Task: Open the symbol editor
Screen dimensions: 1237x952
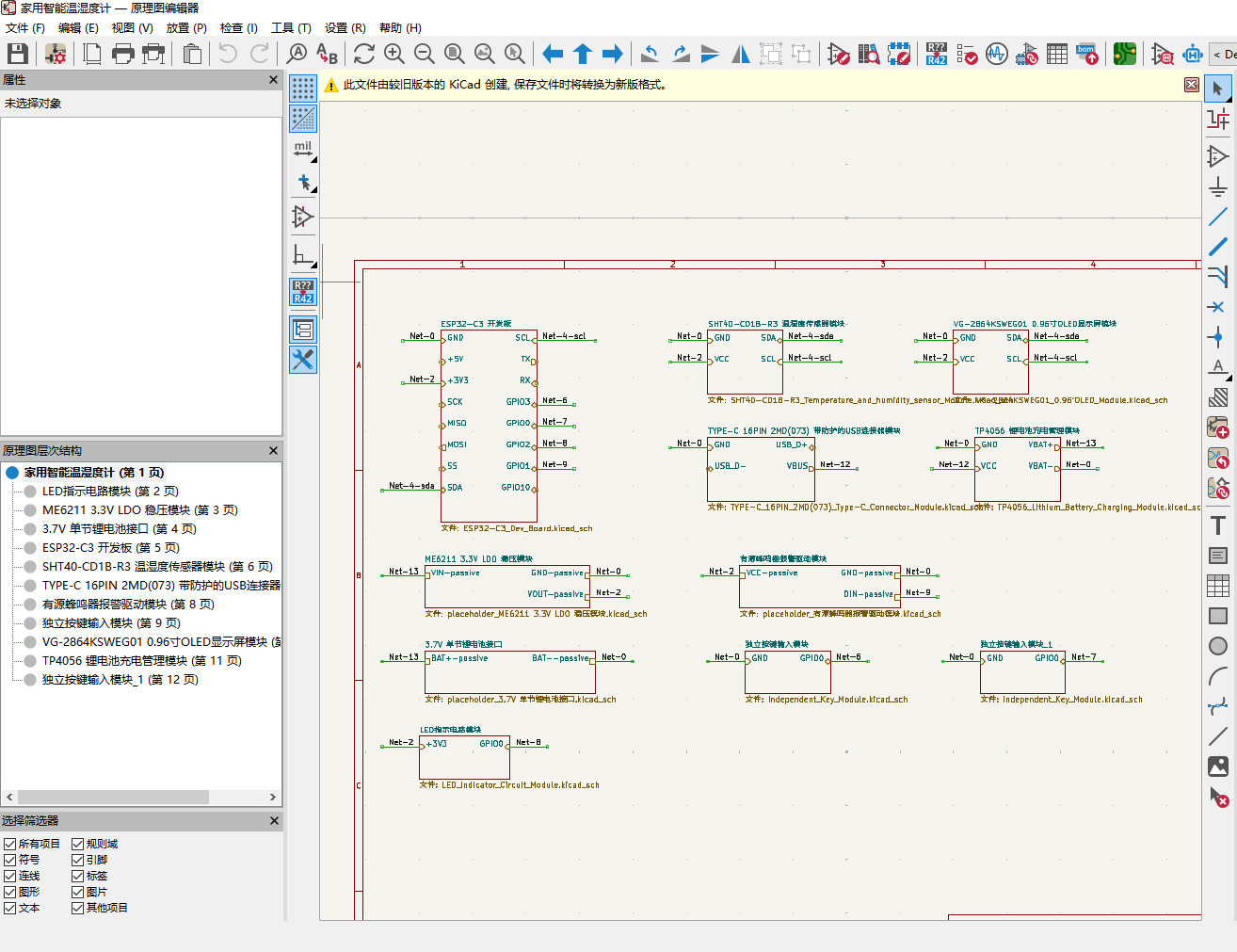Action: coord(839,54)
